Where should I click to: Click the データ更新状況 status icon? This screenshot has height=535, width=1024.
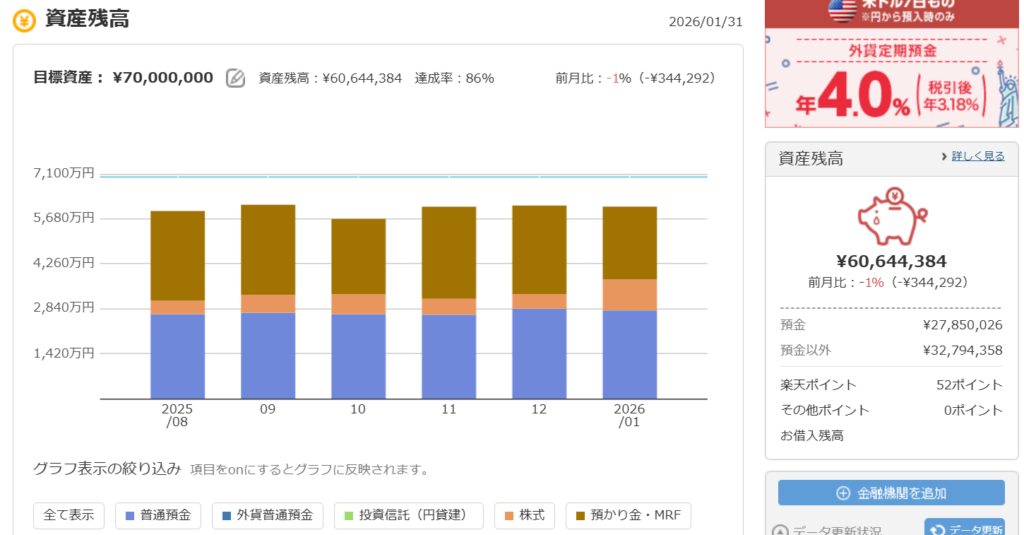coord(781,530)
